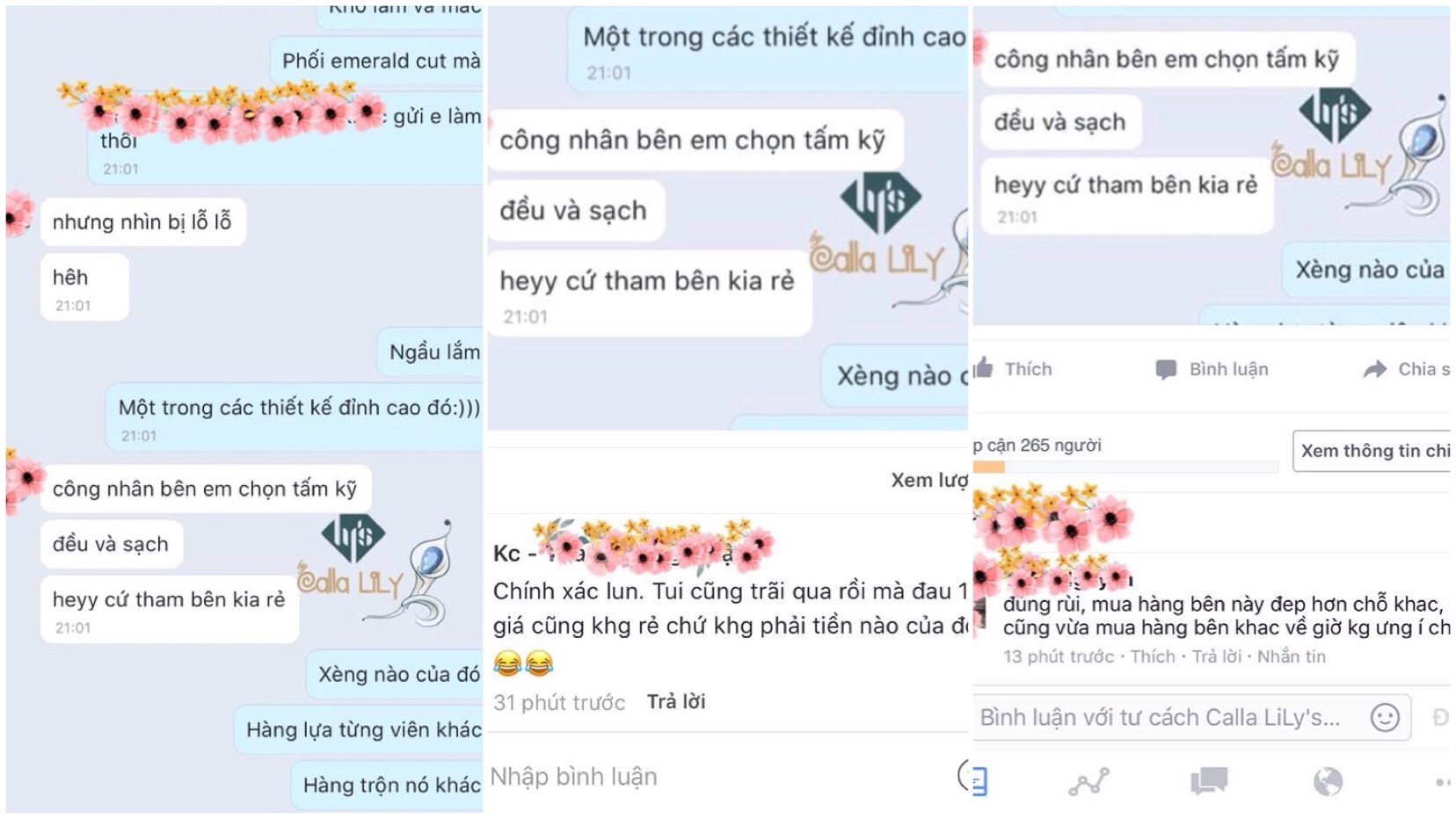Open the messages chat bubbles icon in bottom bar
The height and width of the screenshot is (819, 1456).
pyautogui.click(x=1209, y=780)
